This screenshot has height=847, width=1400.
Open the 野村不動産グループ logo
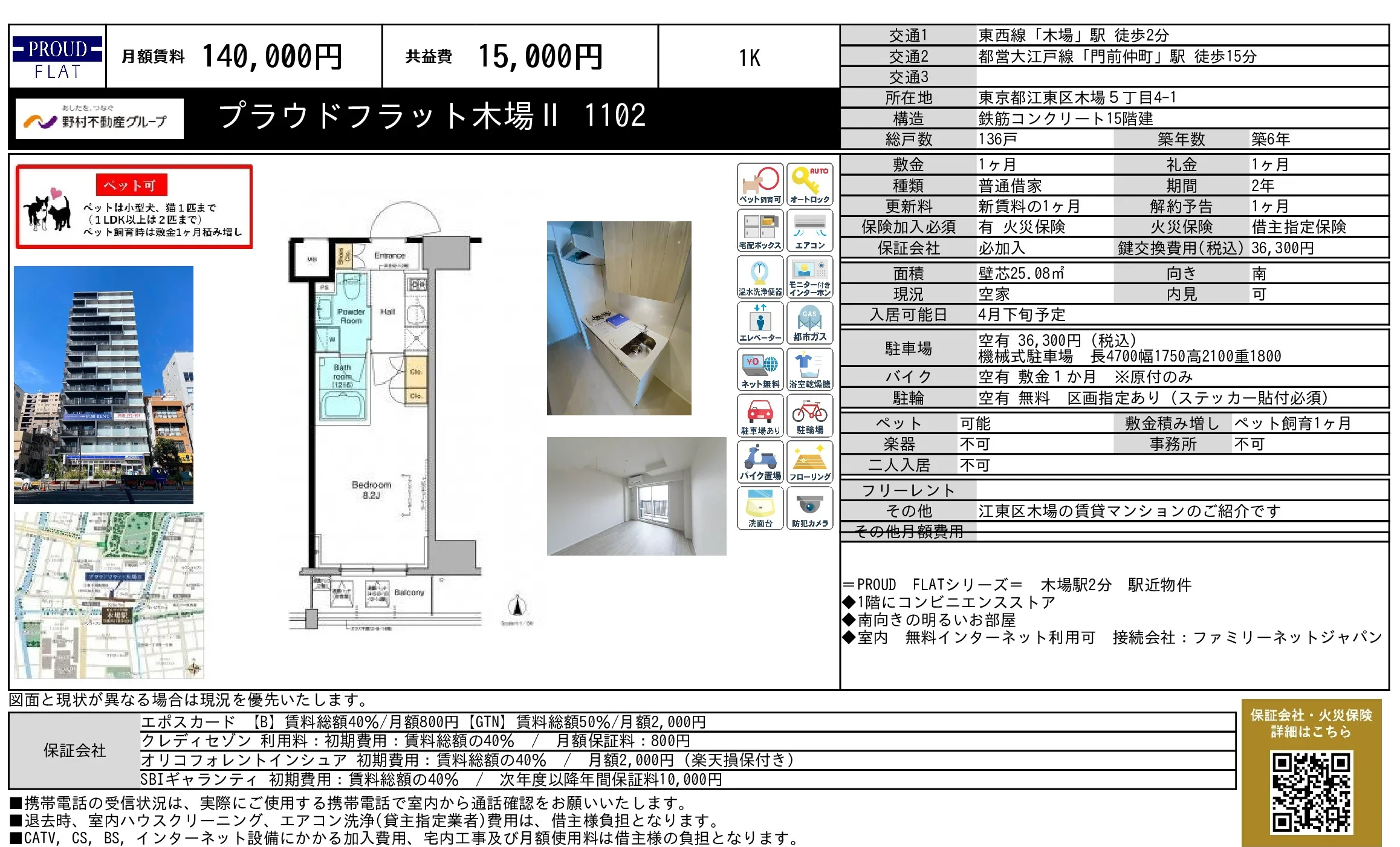(98, 118)
